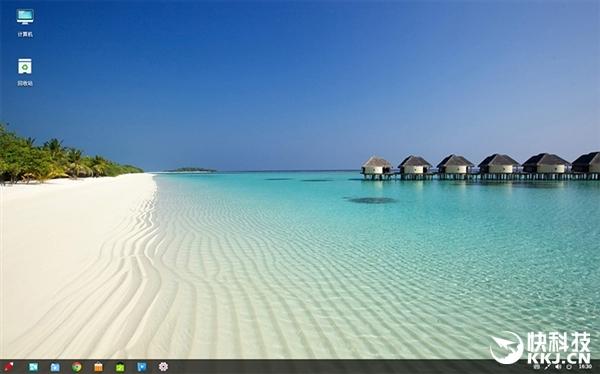Open the gear-shaped control center icon

(163, 367)
